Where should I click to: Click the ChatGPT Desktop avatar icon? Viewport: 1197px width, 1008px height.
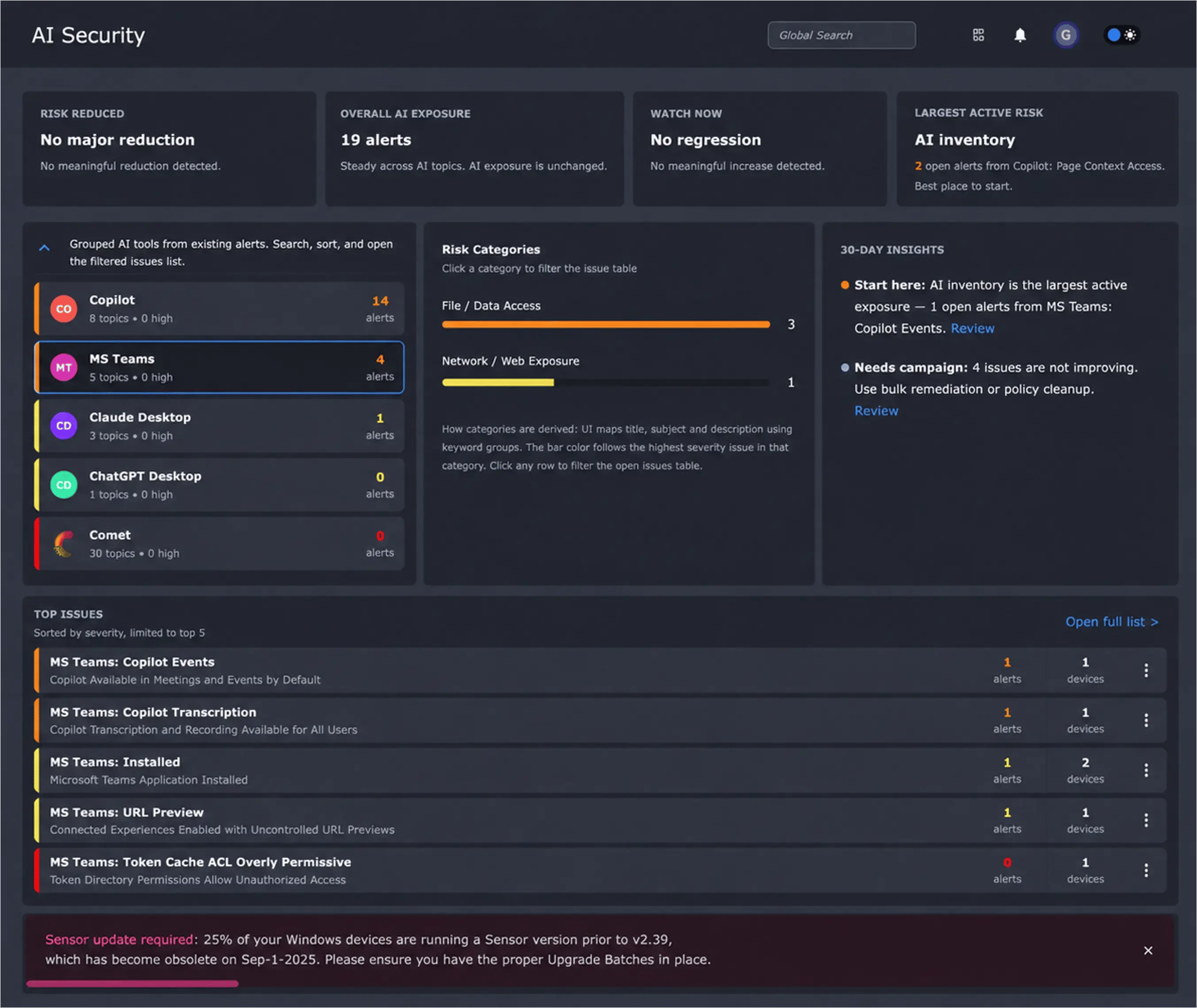[x=64, y=485]
